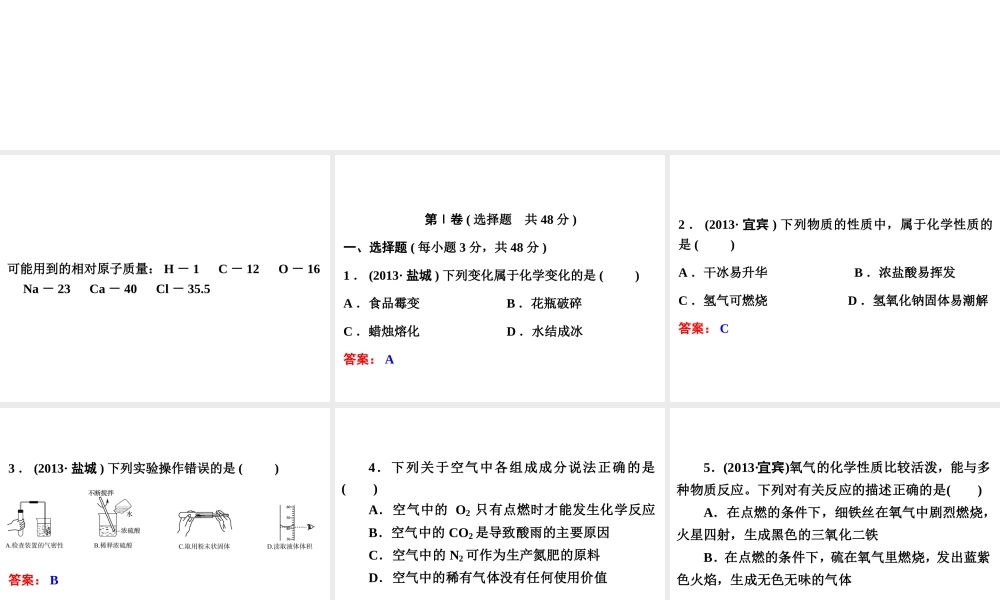
Task: Select heading '第Ⅰ卷(选择题 共48分)'
Action: 501,219
